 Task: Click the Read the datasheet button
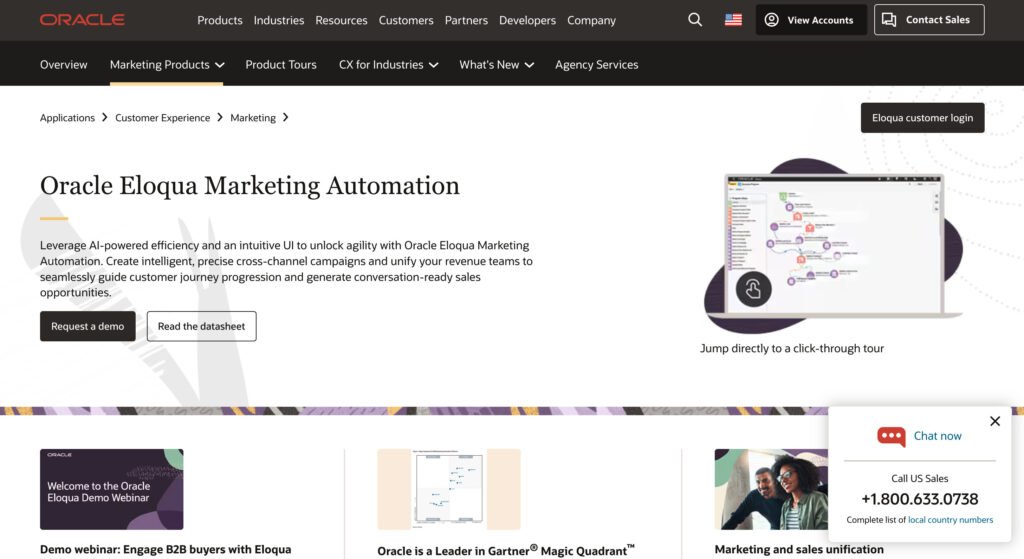[201, 326]
